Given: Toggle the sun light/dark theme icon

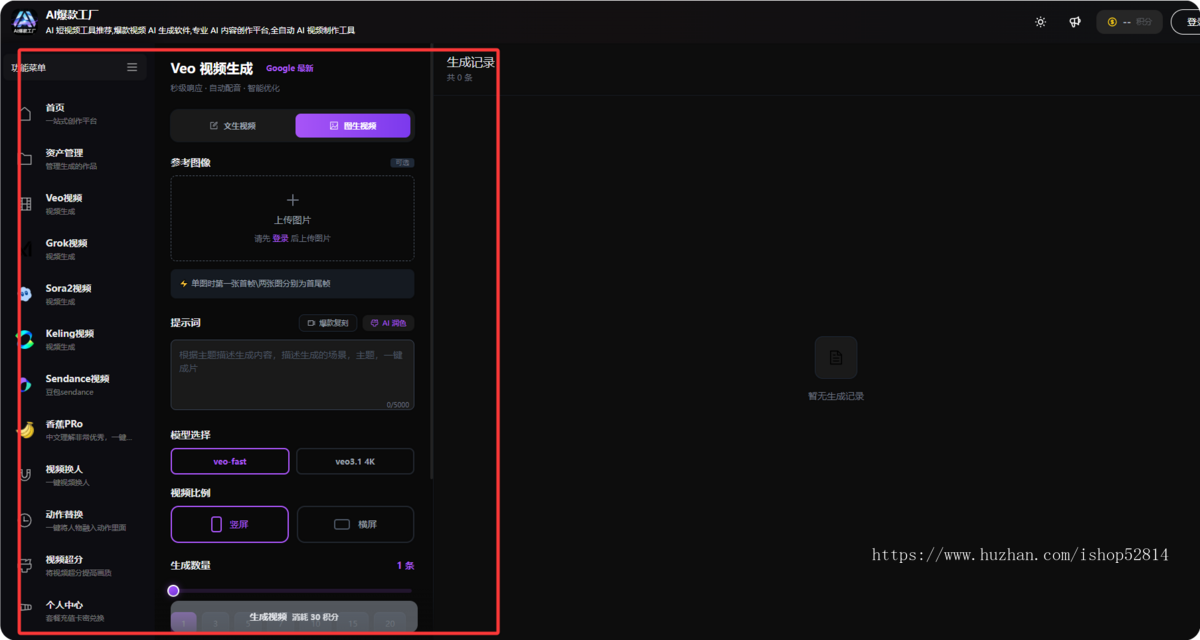Looking at the screenshot, I should [x=1041, y=22].
